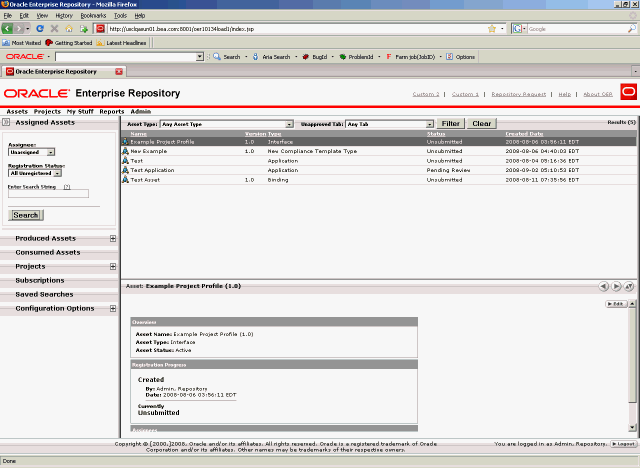Click the asset icon beside New Example
The height and width of the screenshot is (468, 640).
pos(125,151)
